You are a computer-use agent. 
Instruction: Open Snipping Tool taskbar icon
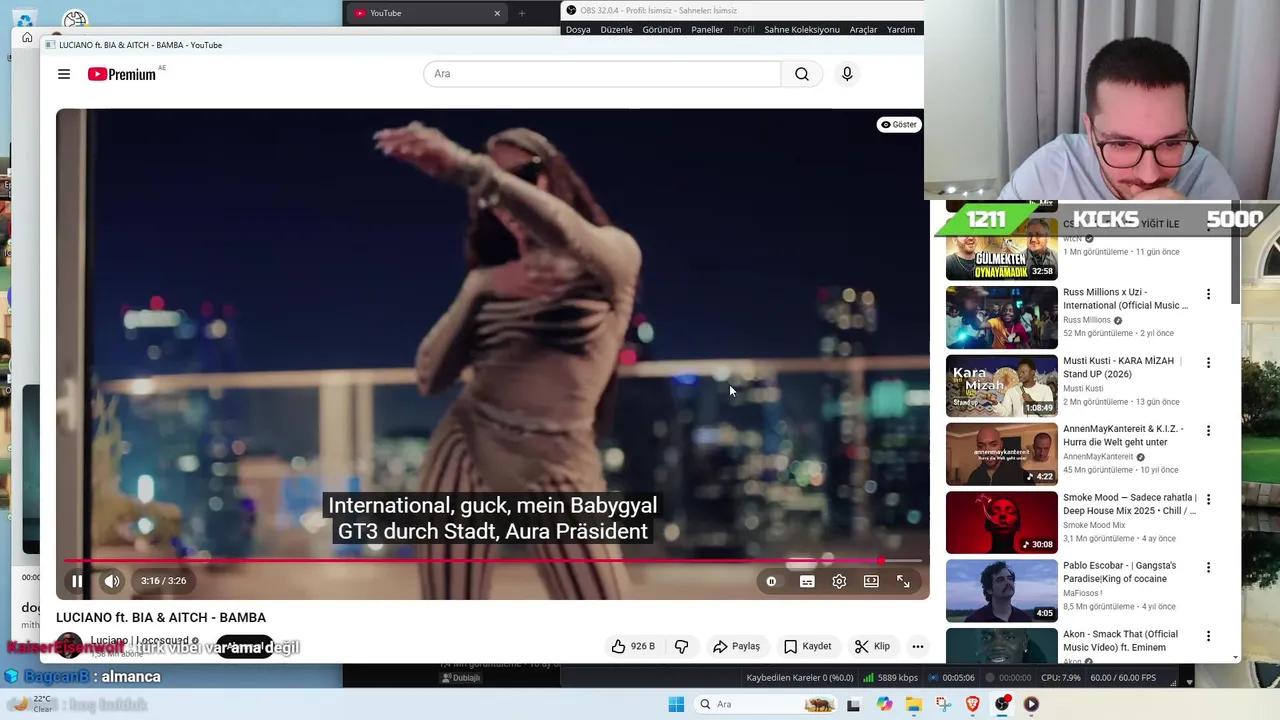click(x=943, y=704)
